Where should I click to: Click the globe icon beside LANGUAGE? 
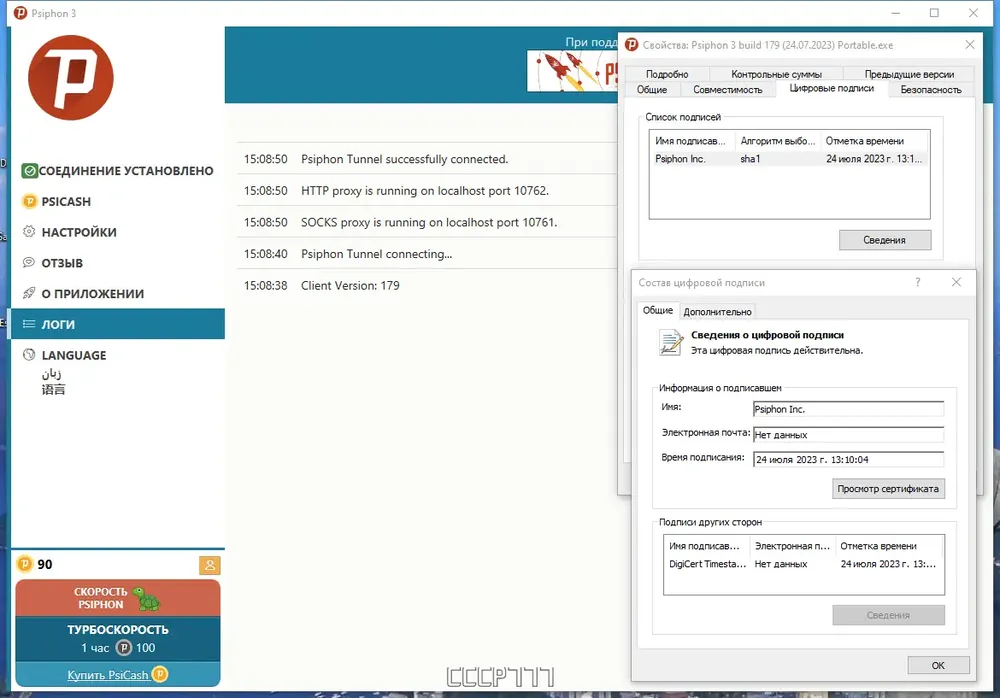[29, 355]
